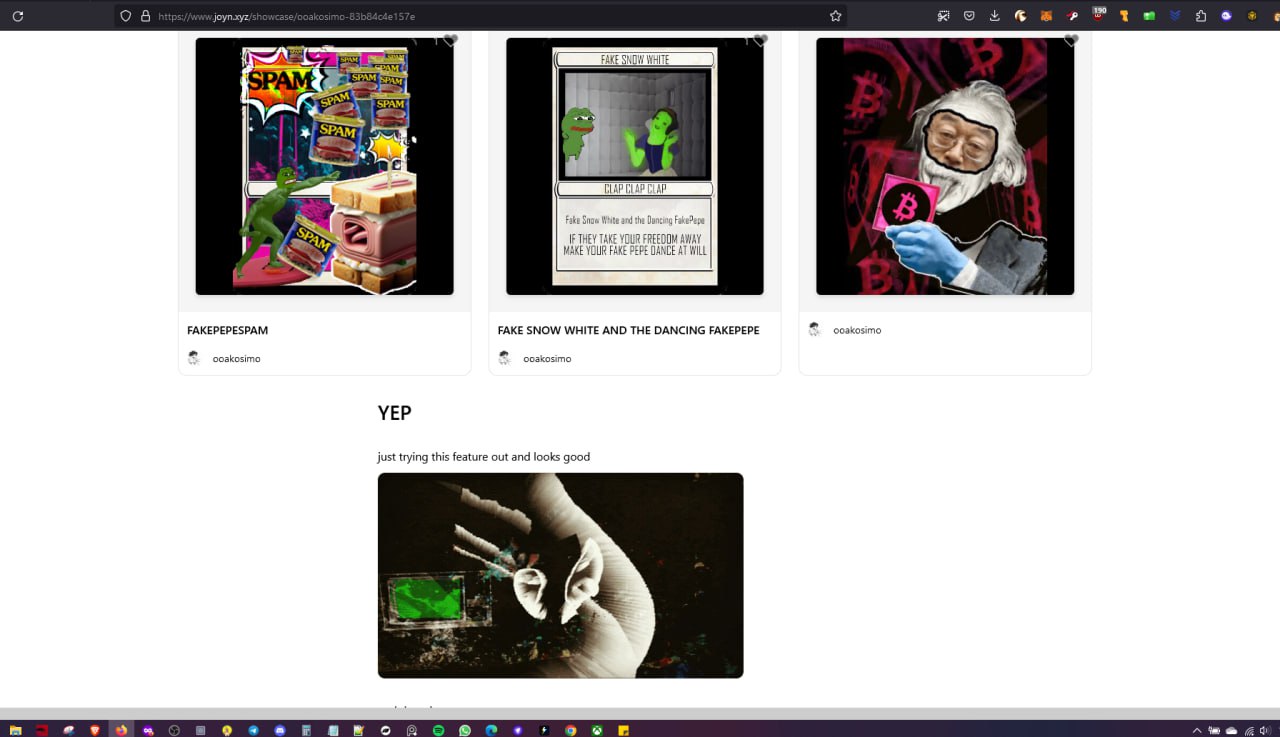Open the FAKEPEPESPAM artwork image

tap(324, 166)
